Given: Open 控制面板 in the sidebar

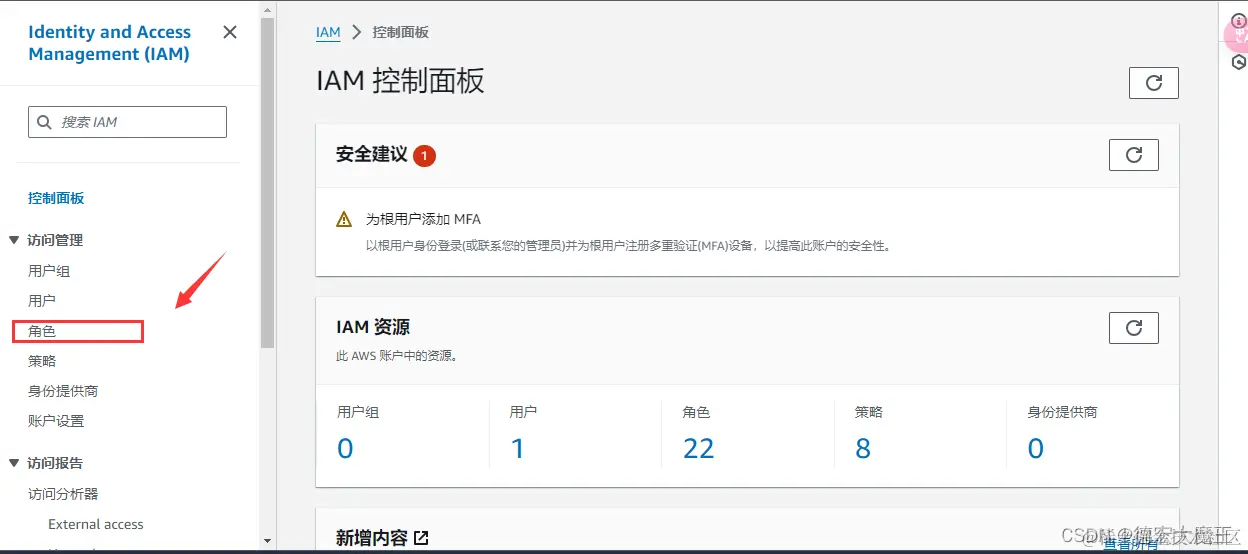Looking at the screenshot, I should pyautogui.click(x=56, y=198).
